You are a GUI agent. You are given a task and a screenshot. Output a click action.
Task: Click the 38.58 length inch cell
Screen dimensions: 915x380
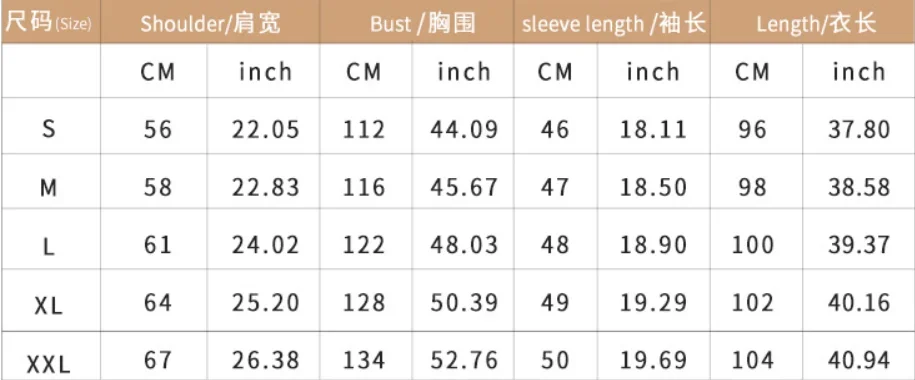pyautogui.click(x=859, y=187)
